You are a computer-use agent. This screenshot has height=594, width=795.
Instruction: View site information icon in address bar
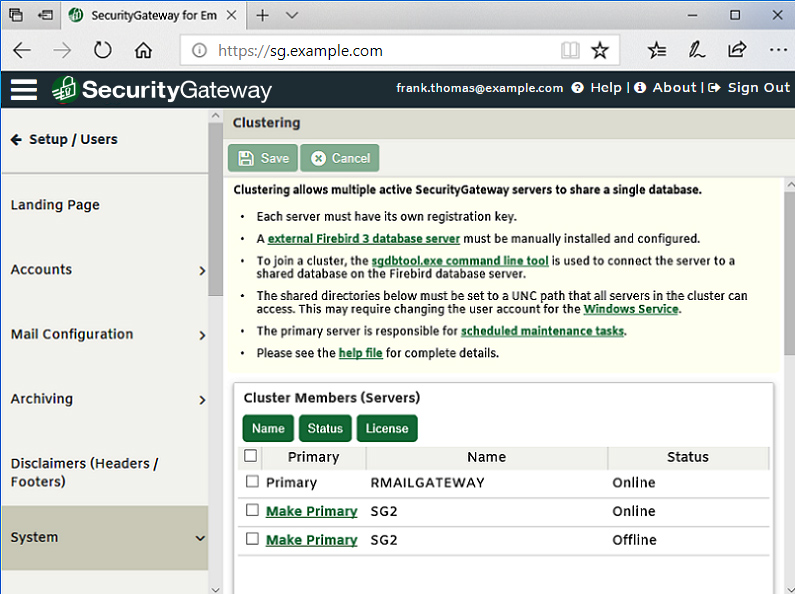tap(199, 50)
